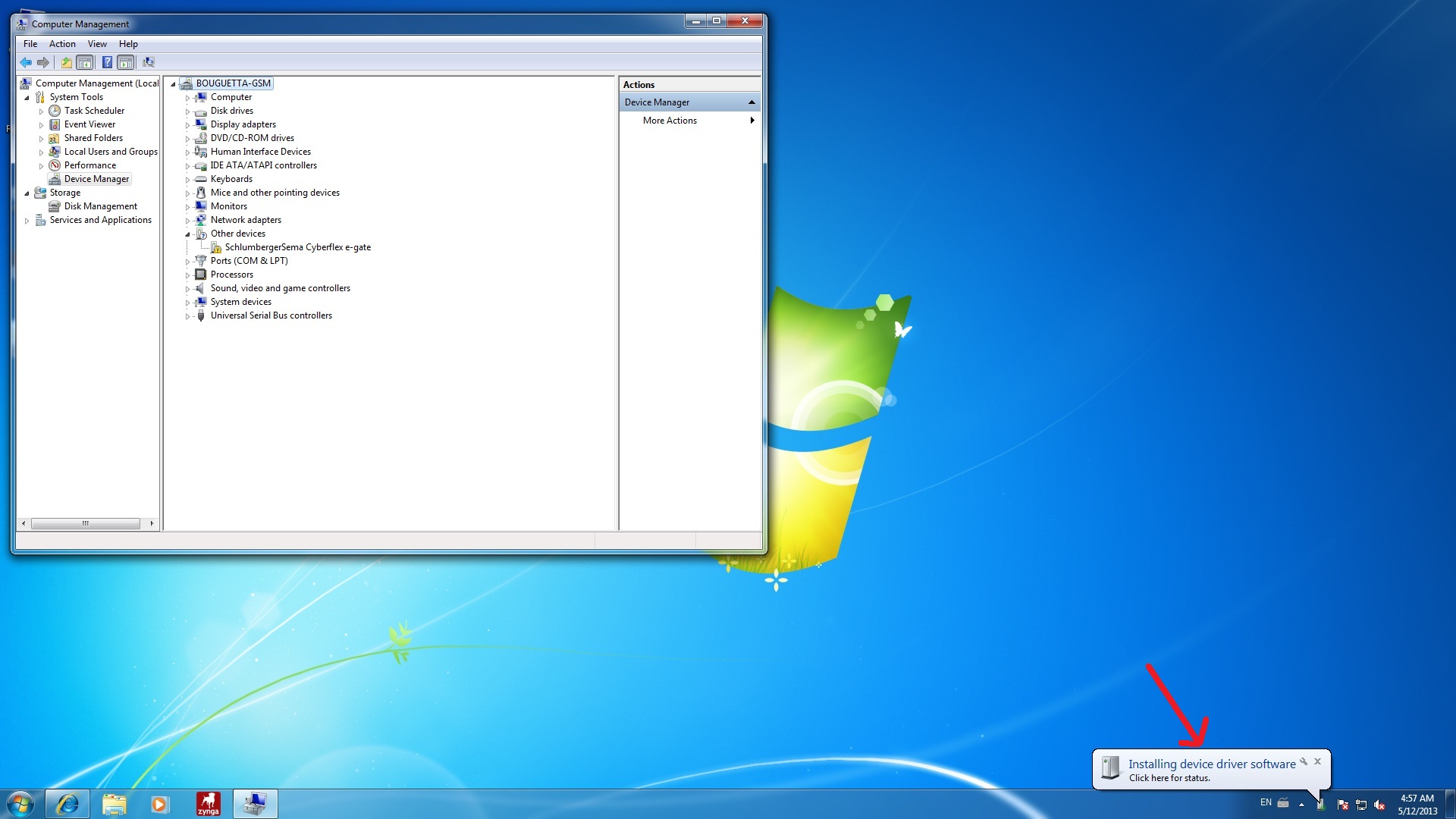
Task: Click the Monitors category icon
Action: 201,206
